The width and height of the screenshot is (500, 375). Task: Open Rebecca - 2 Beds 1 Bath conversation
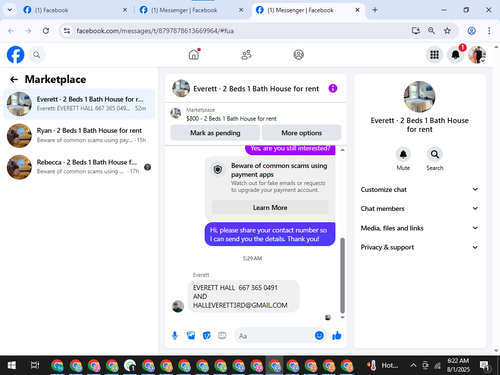79,167
